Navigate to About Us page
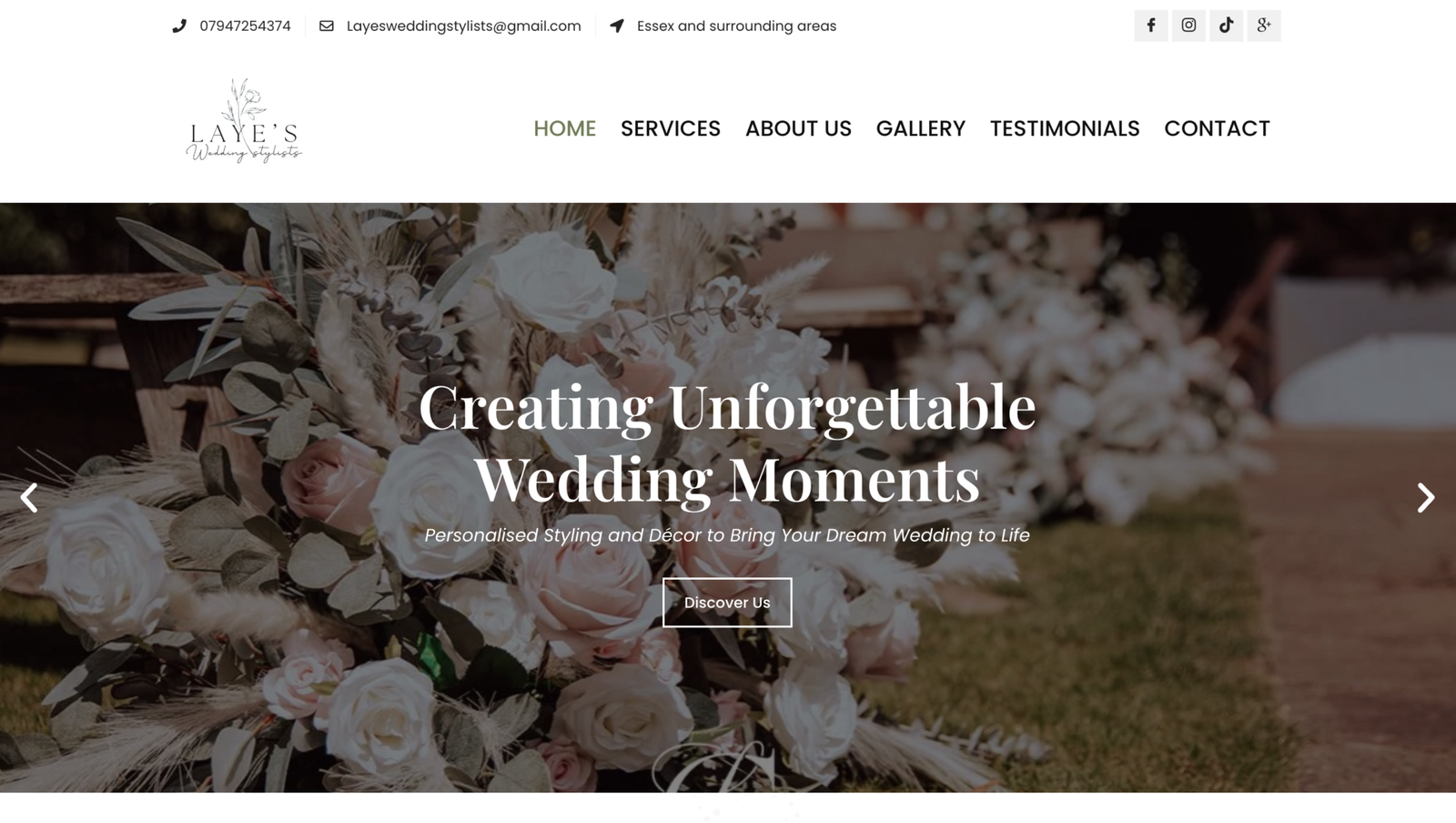 tap(798, 128)
